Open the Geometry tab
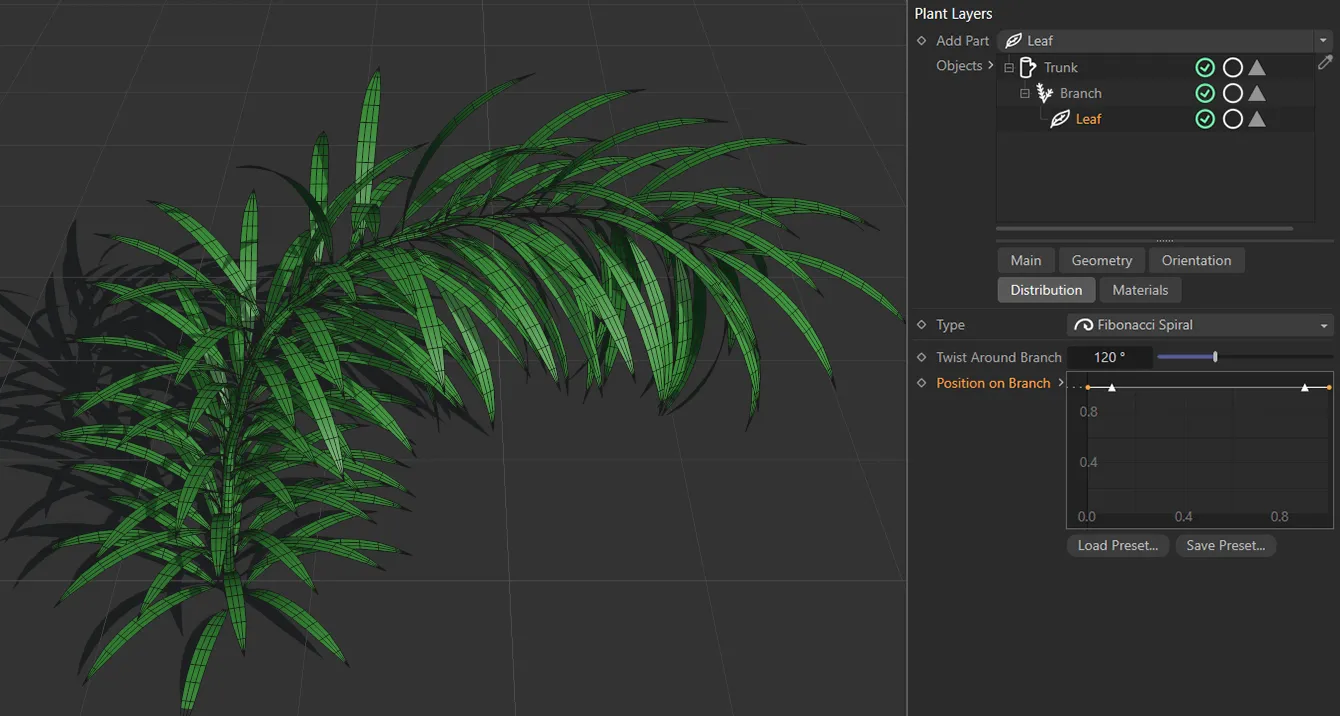The image size is (1340, 716). pos(1101,260)
